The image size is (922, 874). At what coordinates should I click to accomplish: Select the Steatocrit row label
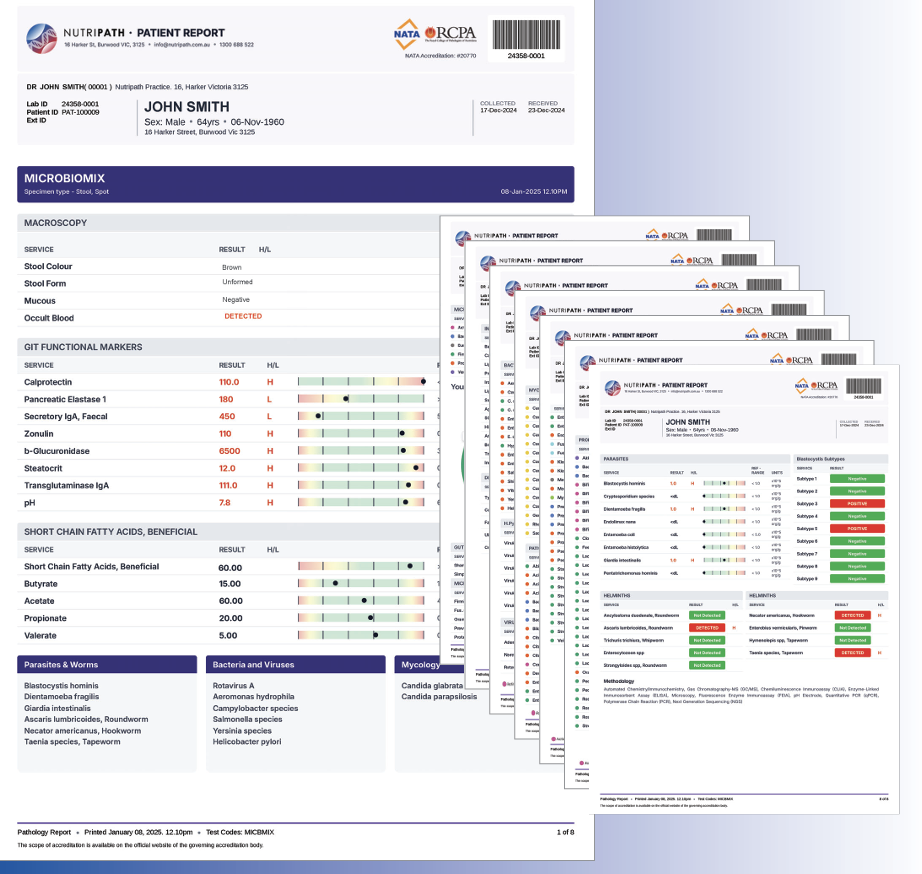pos(43,468)
